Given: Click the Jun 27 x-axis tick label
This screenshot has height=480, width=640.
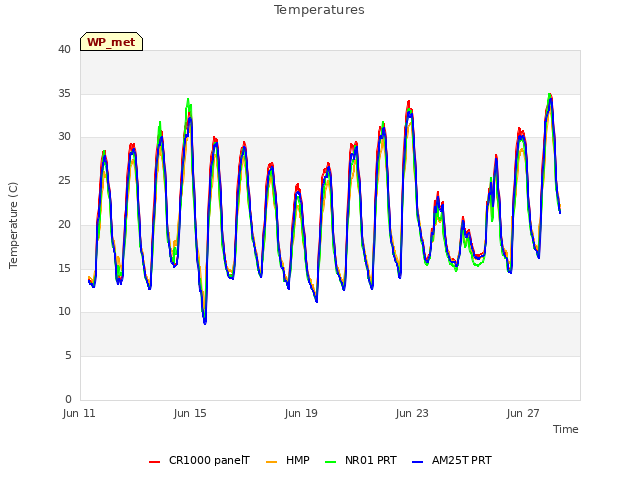Looking at the screenshot, I should tap(523, 413).
